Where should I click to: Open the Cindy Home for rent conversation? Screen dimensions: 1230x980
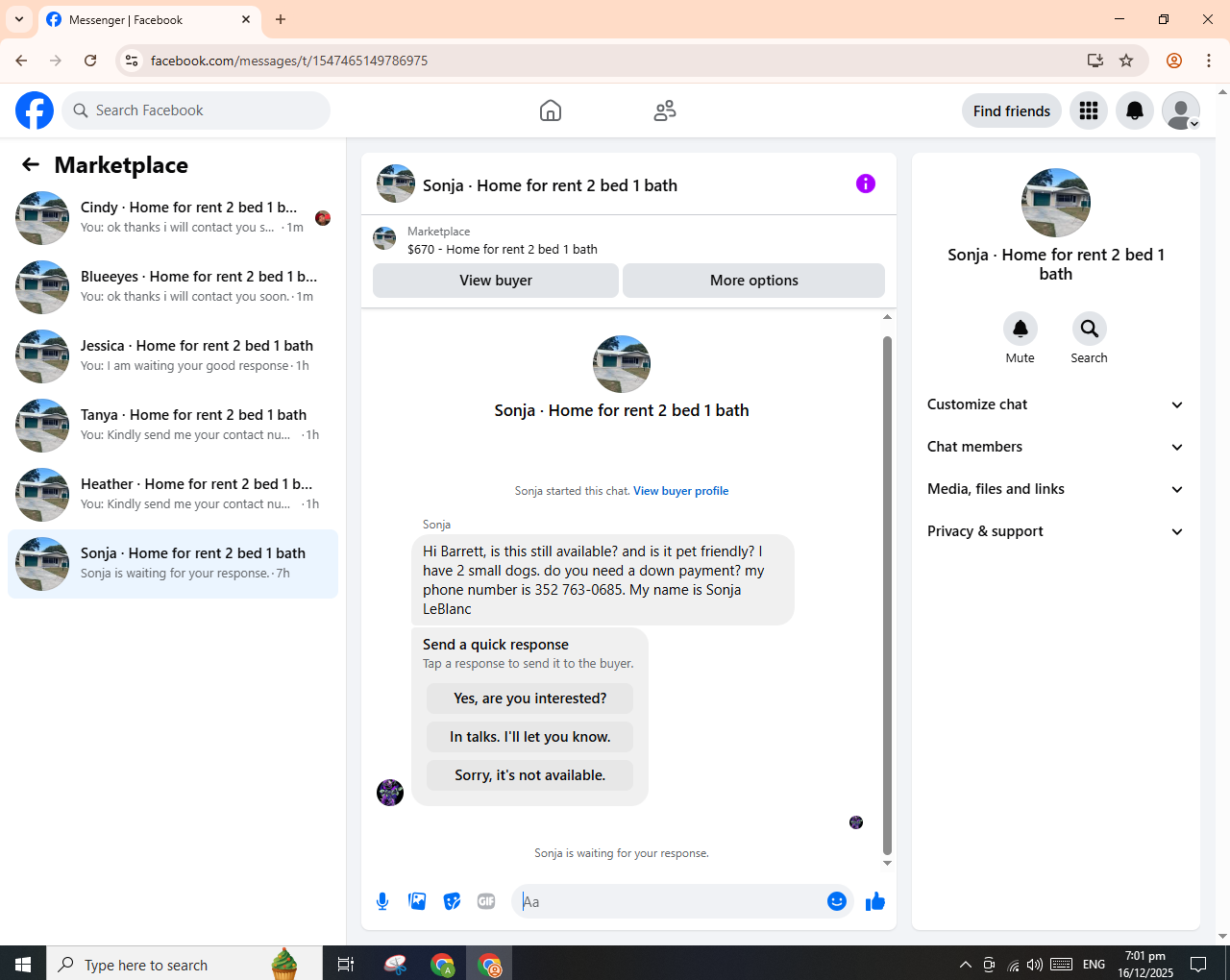pyautogui.click(x=173, y=217)
